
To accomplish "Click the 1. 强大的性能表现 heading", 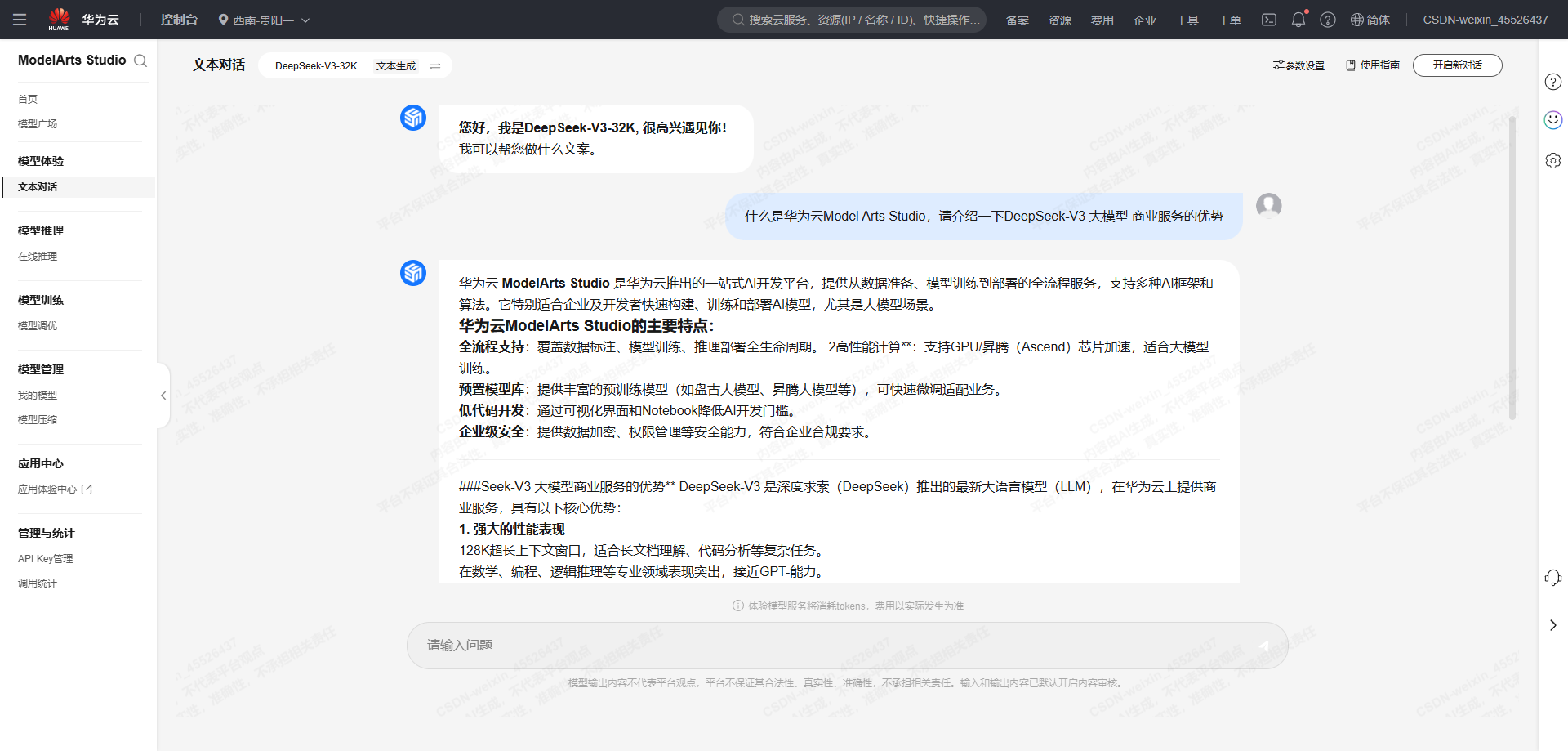I will 512,530.
